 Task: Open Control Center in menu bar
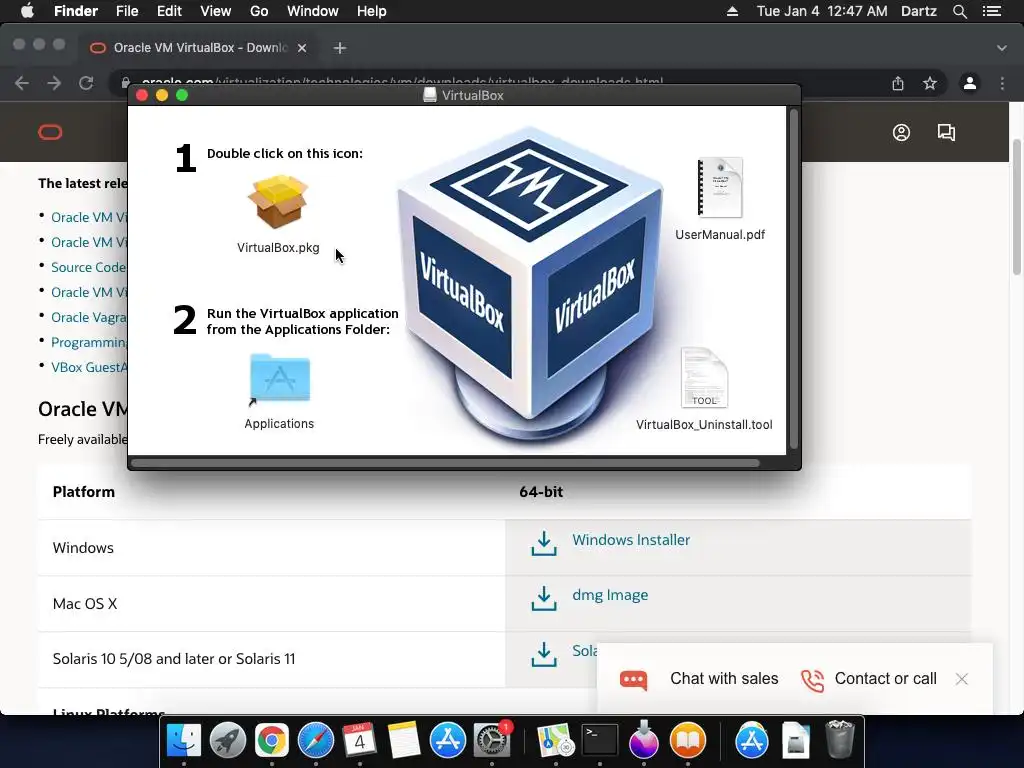992,11
